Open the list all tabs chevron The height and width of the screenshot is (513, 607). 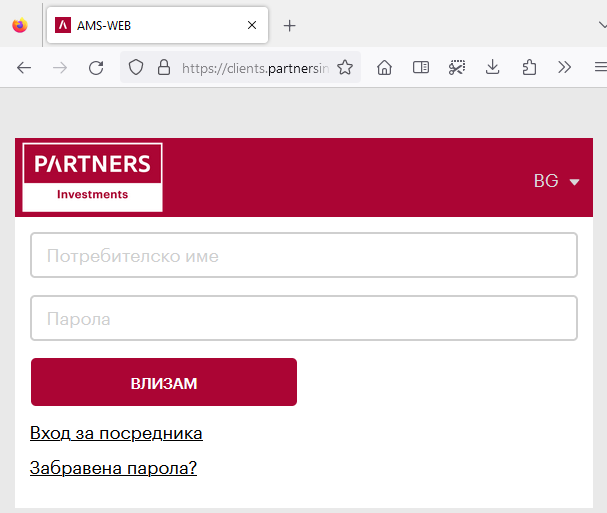tap(602, 26)
